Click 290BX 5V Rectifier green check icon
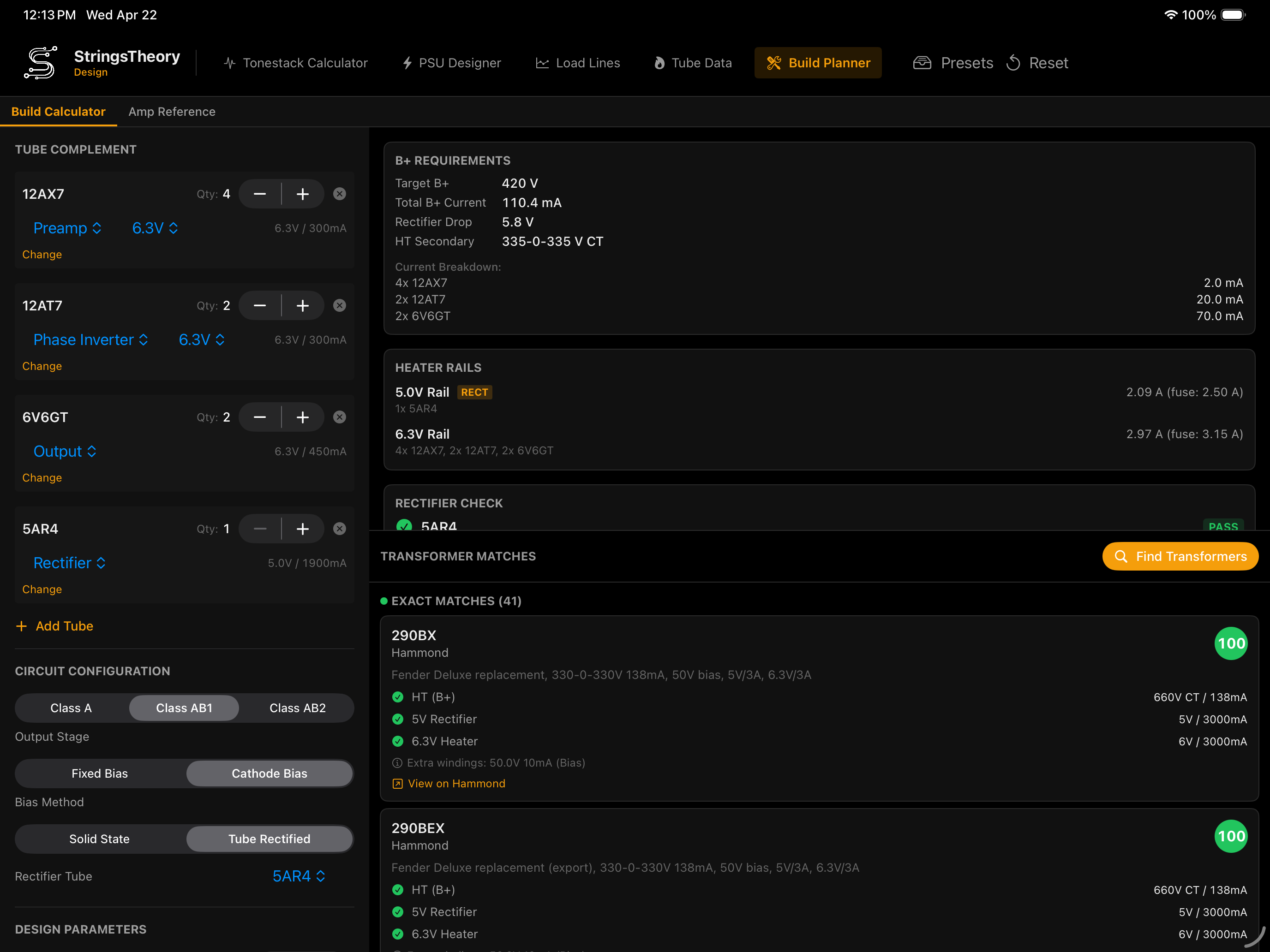 (397, 719)
